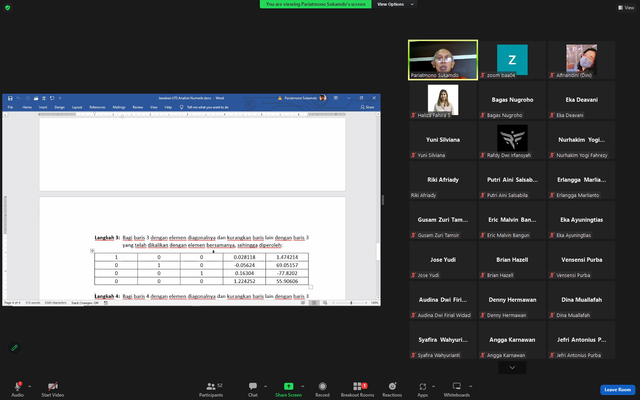Click the Redo icon in Word's title bar

[28, 98]
